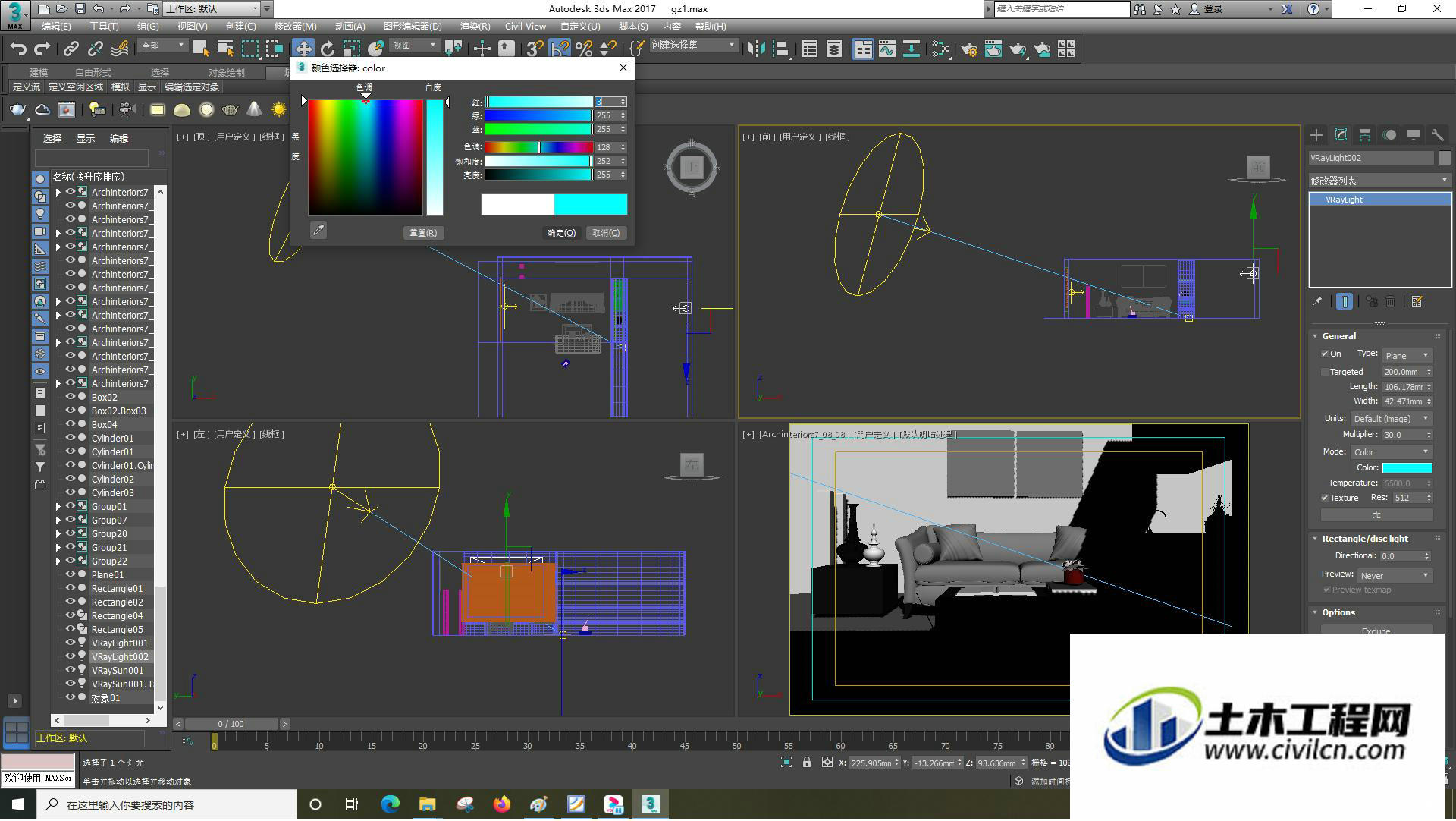Image resolution: width=1456 pixels, height=821 pixels.
Task: Open the Units dropdown Default (image)
Action: (1391, 419)
